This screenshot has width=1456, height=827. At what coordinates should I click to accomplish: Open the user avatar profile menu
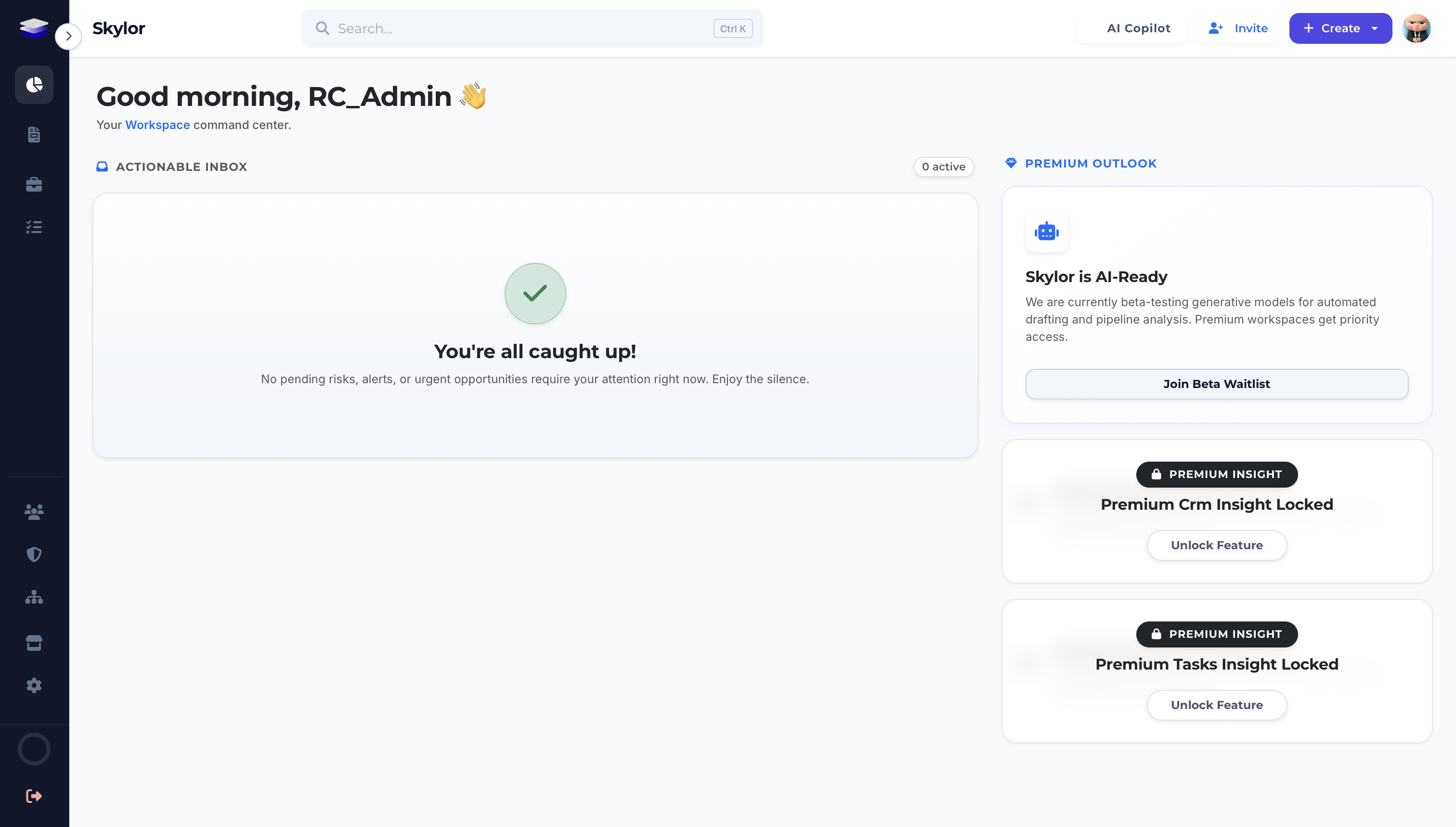point(1416,28)
